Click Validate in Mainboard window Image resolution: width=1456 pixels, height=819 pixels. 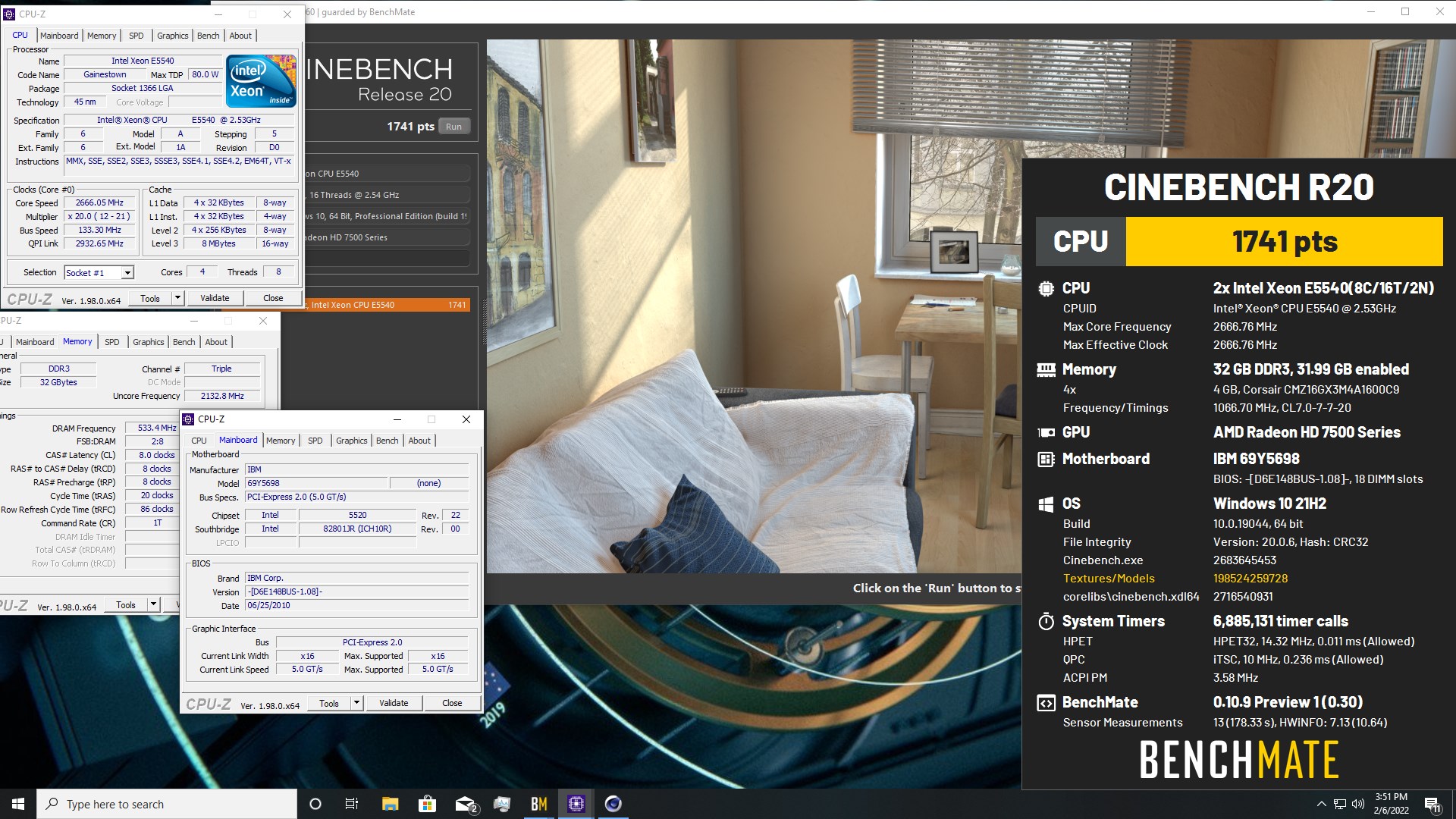[x=394, y=703]
